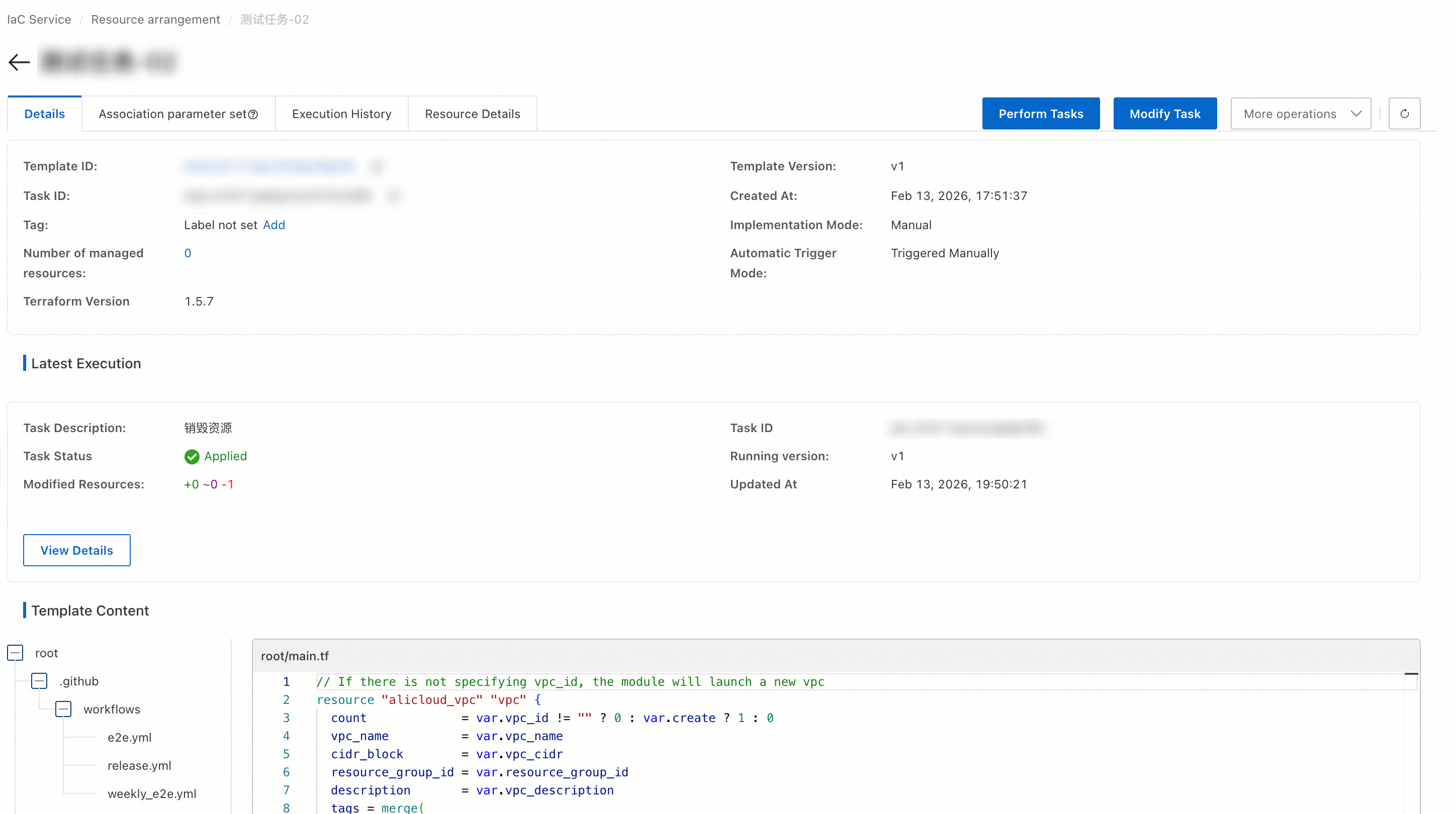Click the managed resources count 0

click(x=188, y=253)
